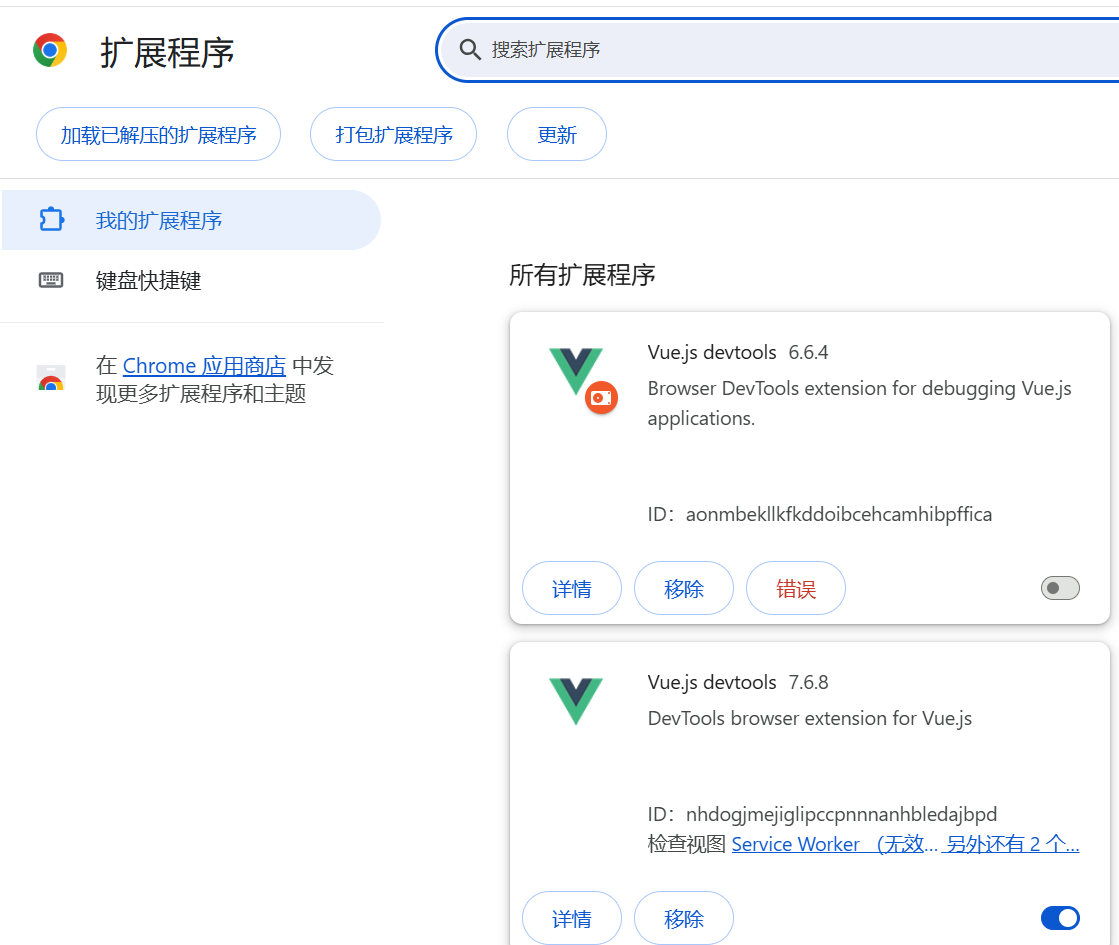Image resolution: width=1119 pixels, height=945 pixels.
Task: Click version number 6.6.4
Action: (808, 352)
